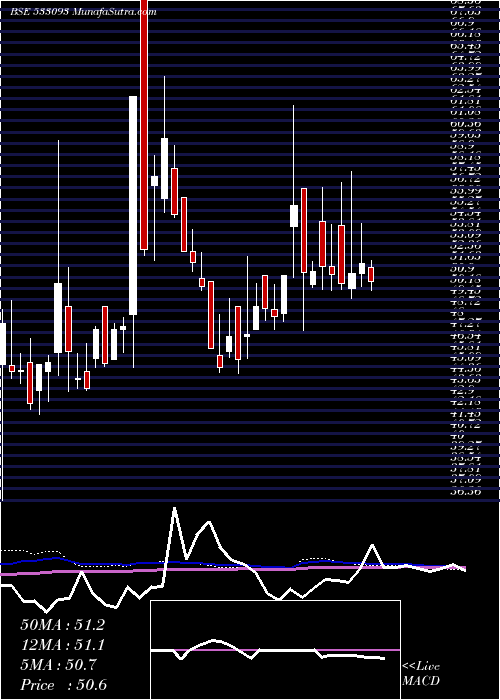
Task: Open the white-bordered Live MACD inset chart
Action: coord(275,650)
